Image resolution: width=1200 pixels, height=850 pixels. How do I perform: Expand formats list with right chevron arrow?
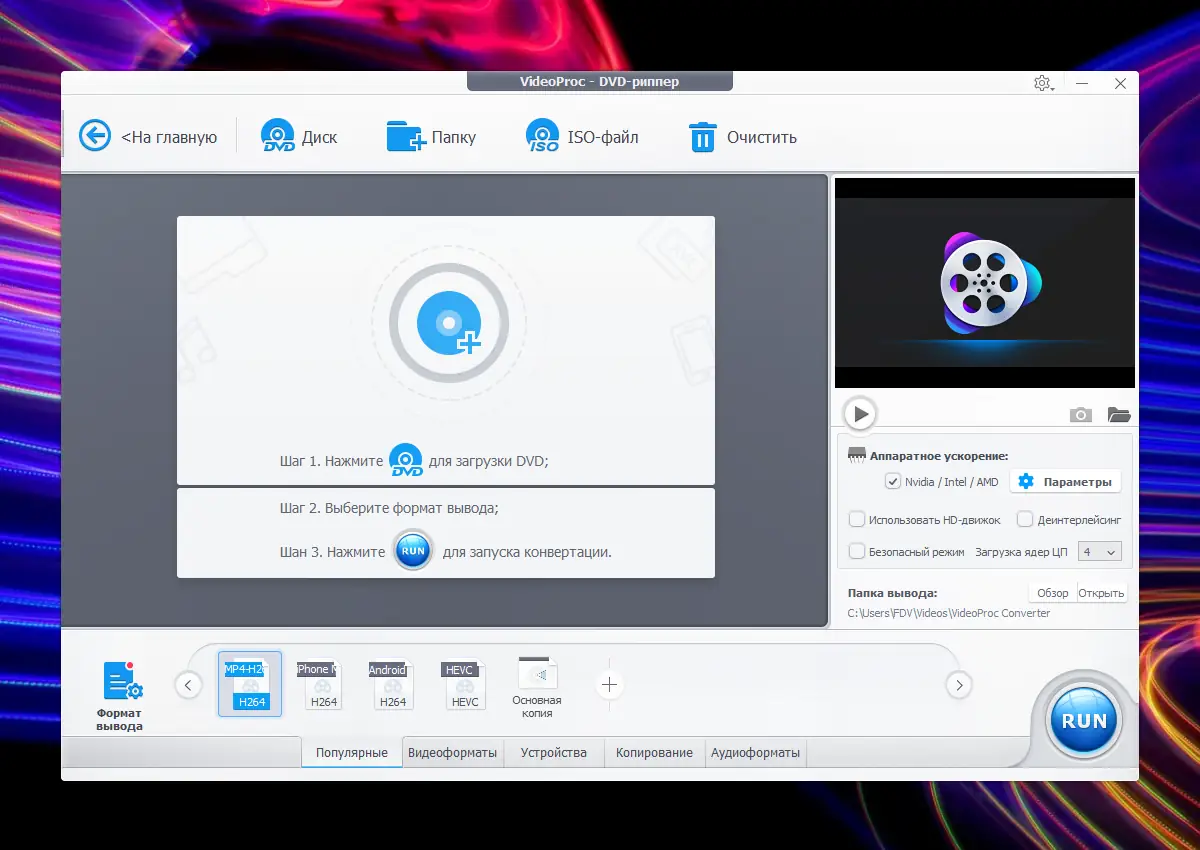click(958, 685)
